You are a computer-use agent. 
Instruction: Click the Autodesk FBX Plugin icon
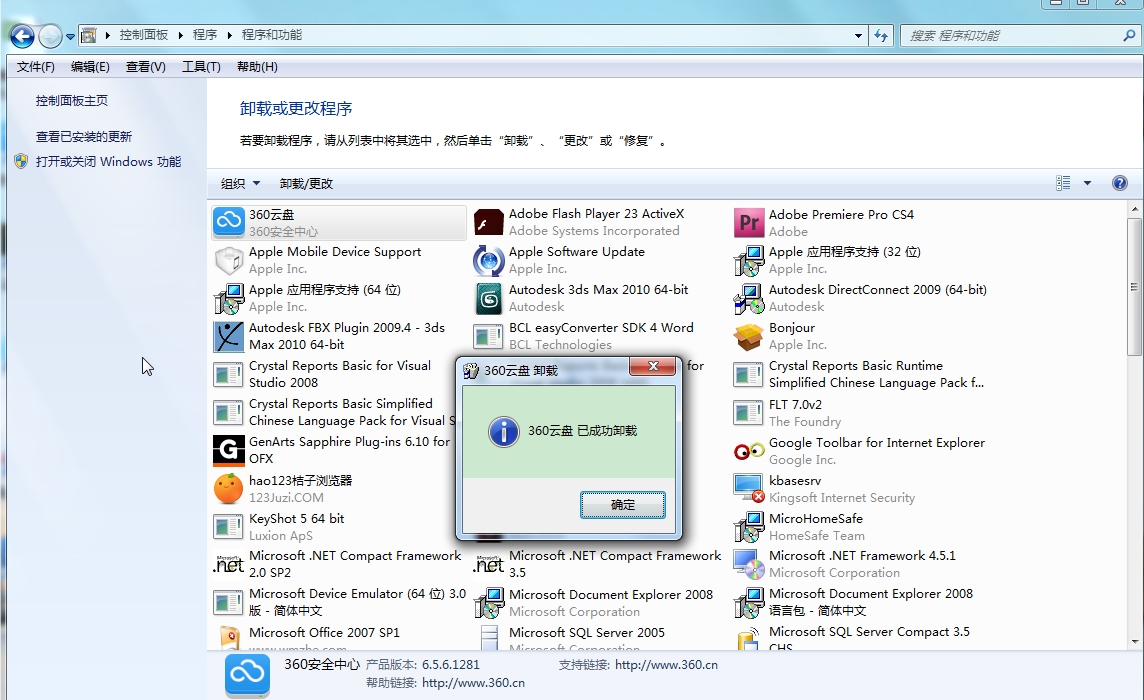tap(228, 336)
